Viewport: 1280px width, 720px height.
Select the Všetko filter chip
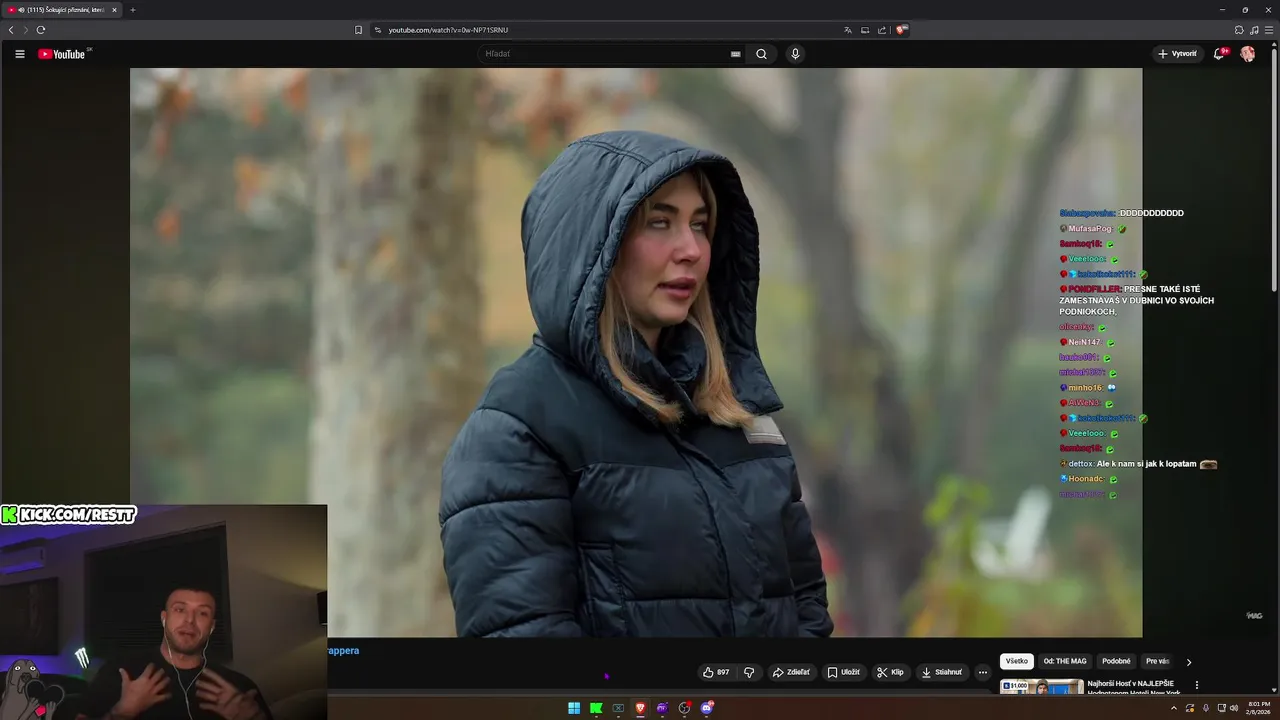tap(1017, 661)
